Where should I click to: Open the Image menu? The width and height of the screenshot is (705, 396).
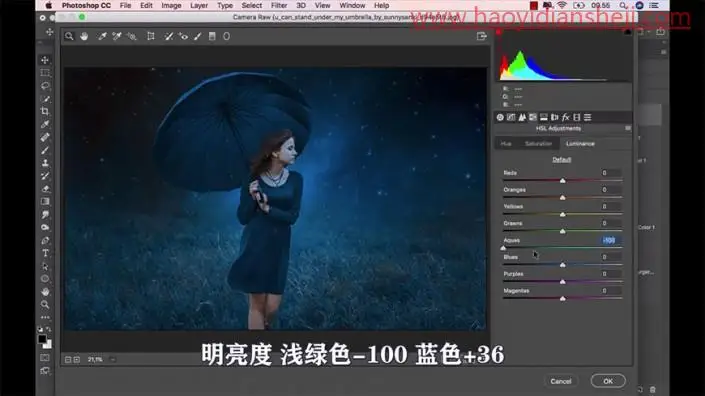171,6
